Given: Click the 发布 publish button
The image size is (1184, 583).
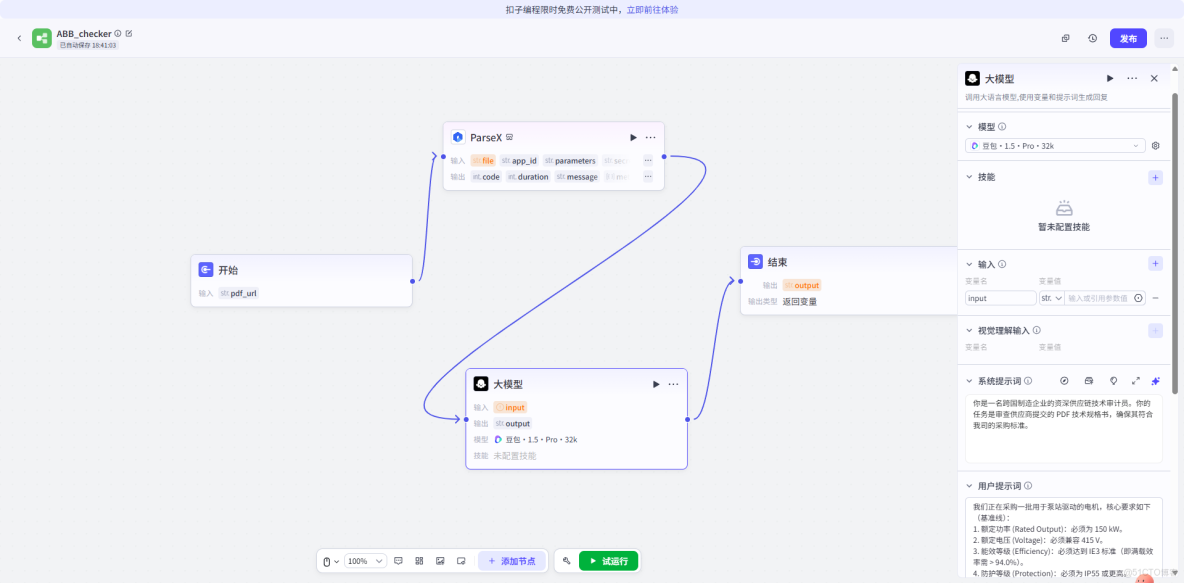Looking at the screenshot, I should point(1127,37).
